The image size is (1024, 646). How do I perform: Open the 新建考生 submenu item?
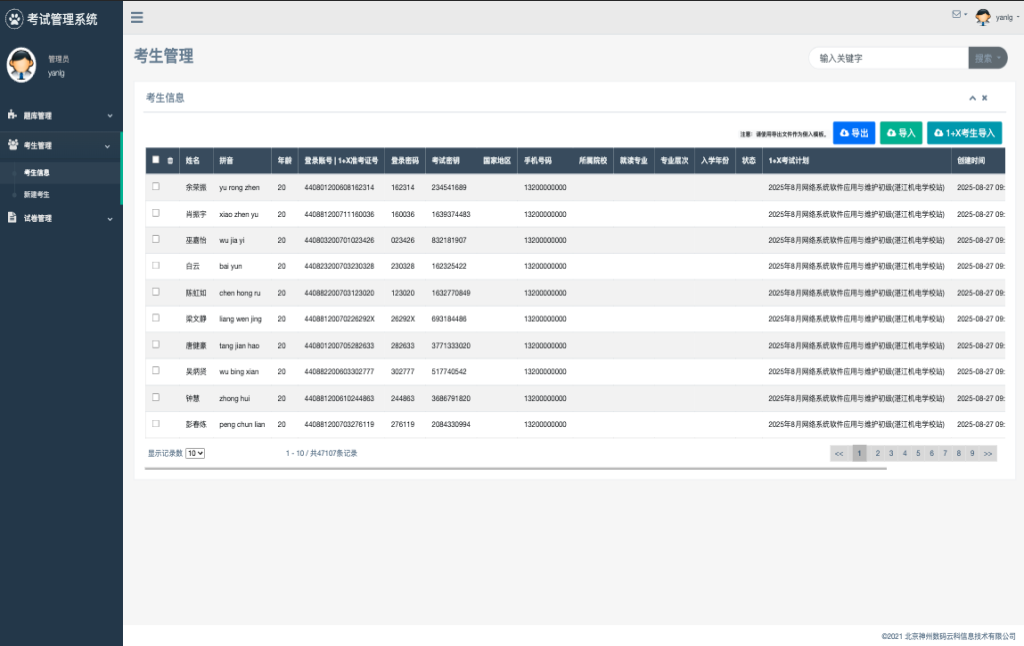pyautogui.click(x=37, y=194)
